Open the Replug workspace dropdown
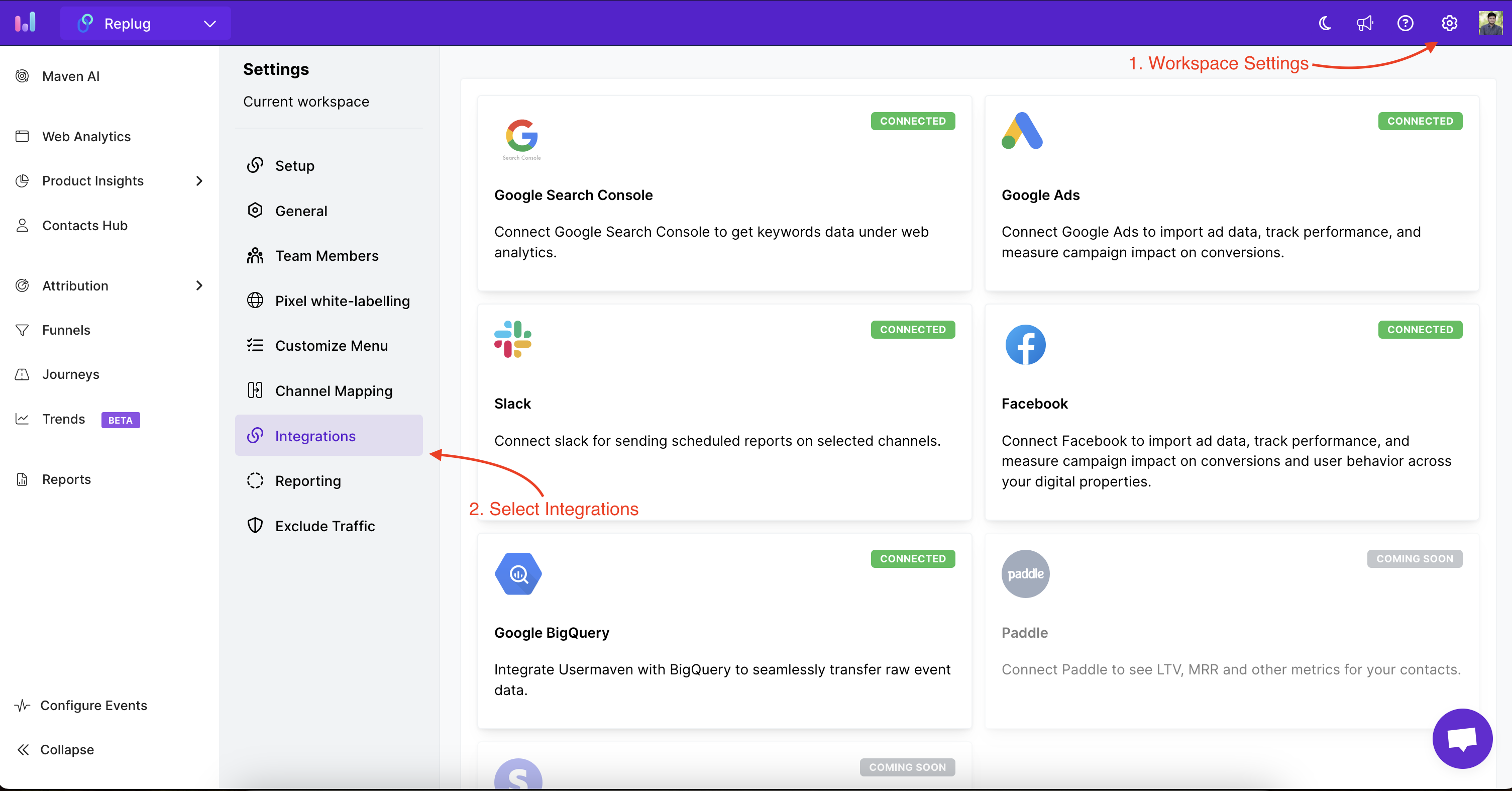1512x791 pixels. pos(146,24)
